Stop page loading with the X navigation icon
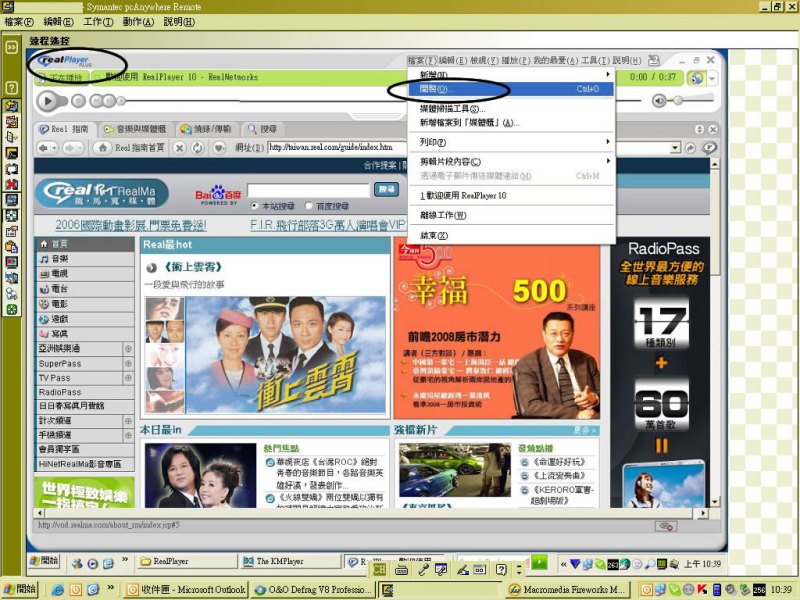This screenshot has height=600, width=800. [179, 148]
